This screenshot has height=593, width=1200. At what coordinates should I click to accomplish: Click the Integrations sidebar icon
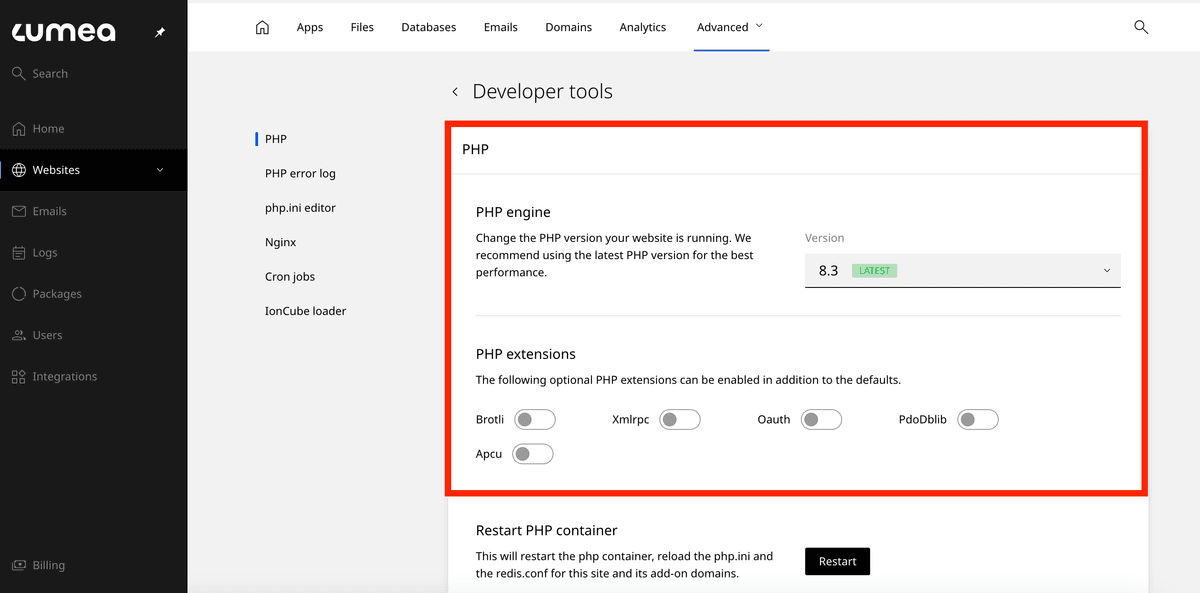pyautogui.click(x=19, y=377)
